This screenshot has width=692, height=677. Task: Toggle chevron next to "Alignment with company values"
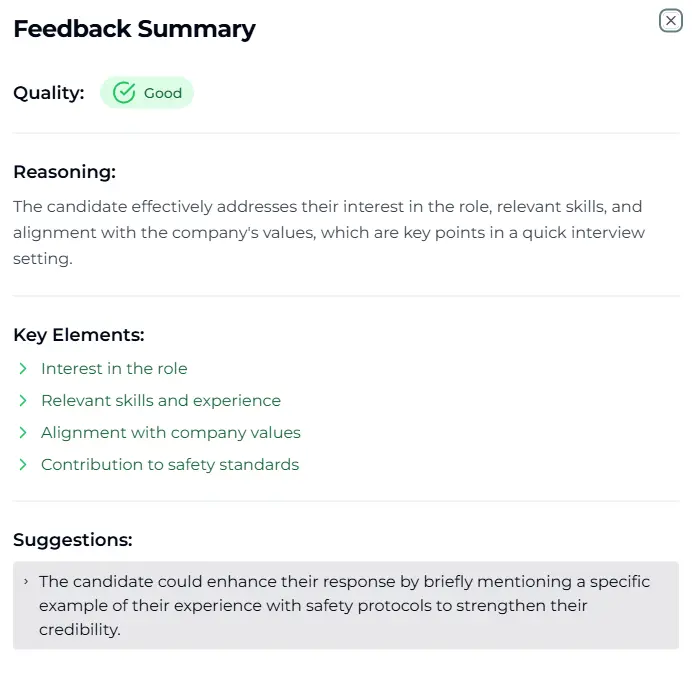tap(23, 433)
